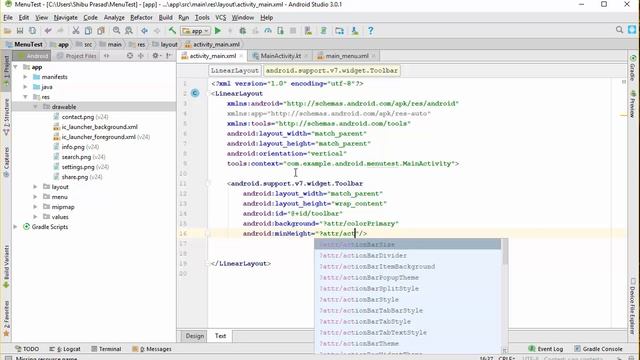Viewport: 640px width, 360px height.
Task: Click the Copy icon in toolbar
Action: pyautogui.click(x=88, y=31)
